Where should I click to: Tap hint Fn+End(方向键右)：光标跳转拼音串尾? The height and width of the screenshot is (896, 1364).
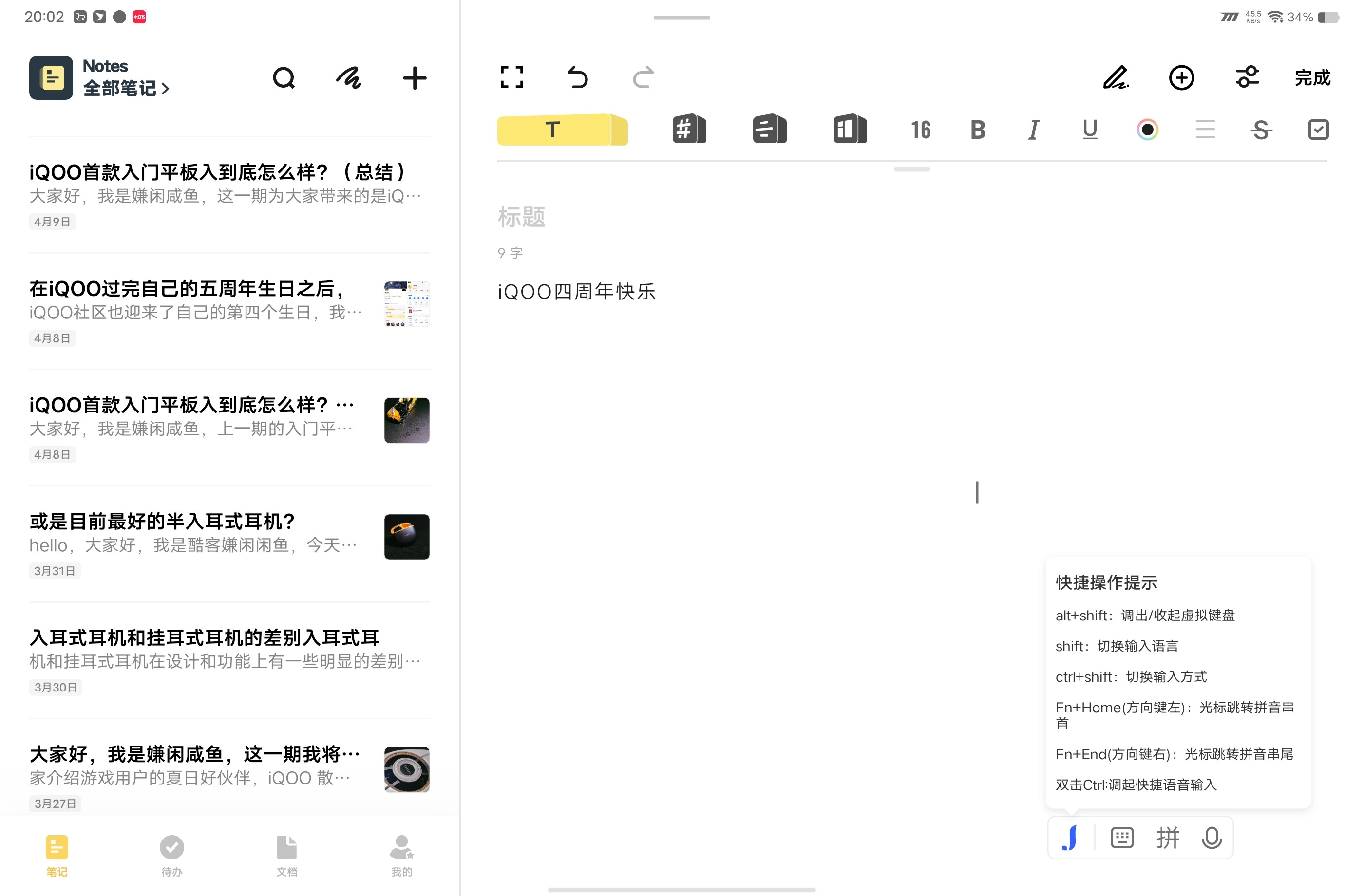click(1175, 754)
